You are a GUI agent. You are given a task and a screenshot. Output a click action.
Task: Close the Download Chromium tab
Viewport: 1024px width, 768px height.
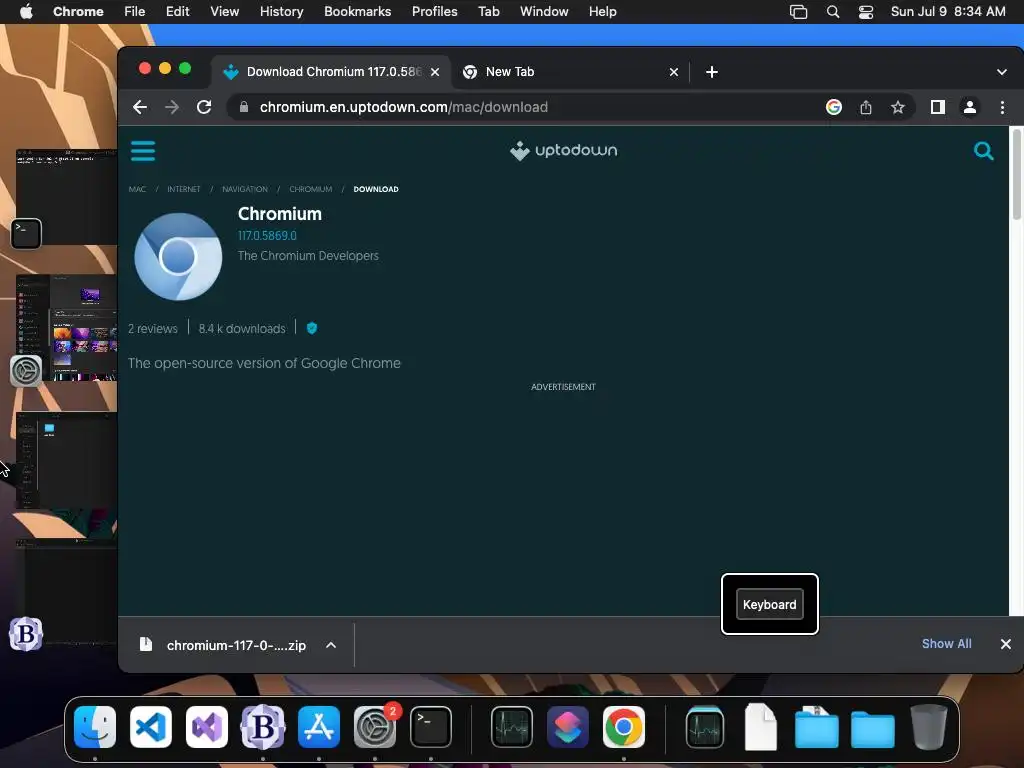click(435, 72)
